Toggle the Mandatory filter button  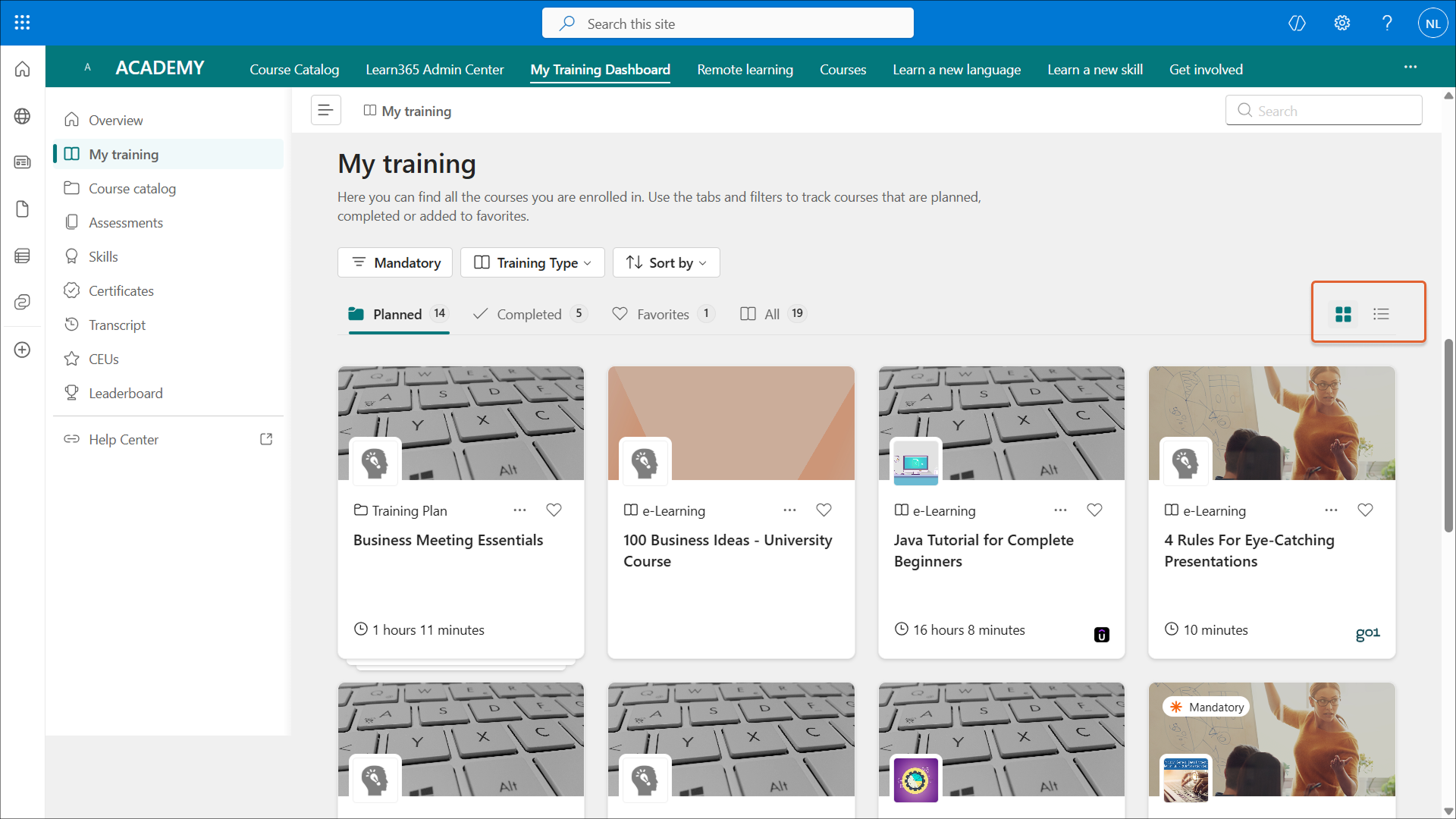pyautogui.click(x=395, y=262)
